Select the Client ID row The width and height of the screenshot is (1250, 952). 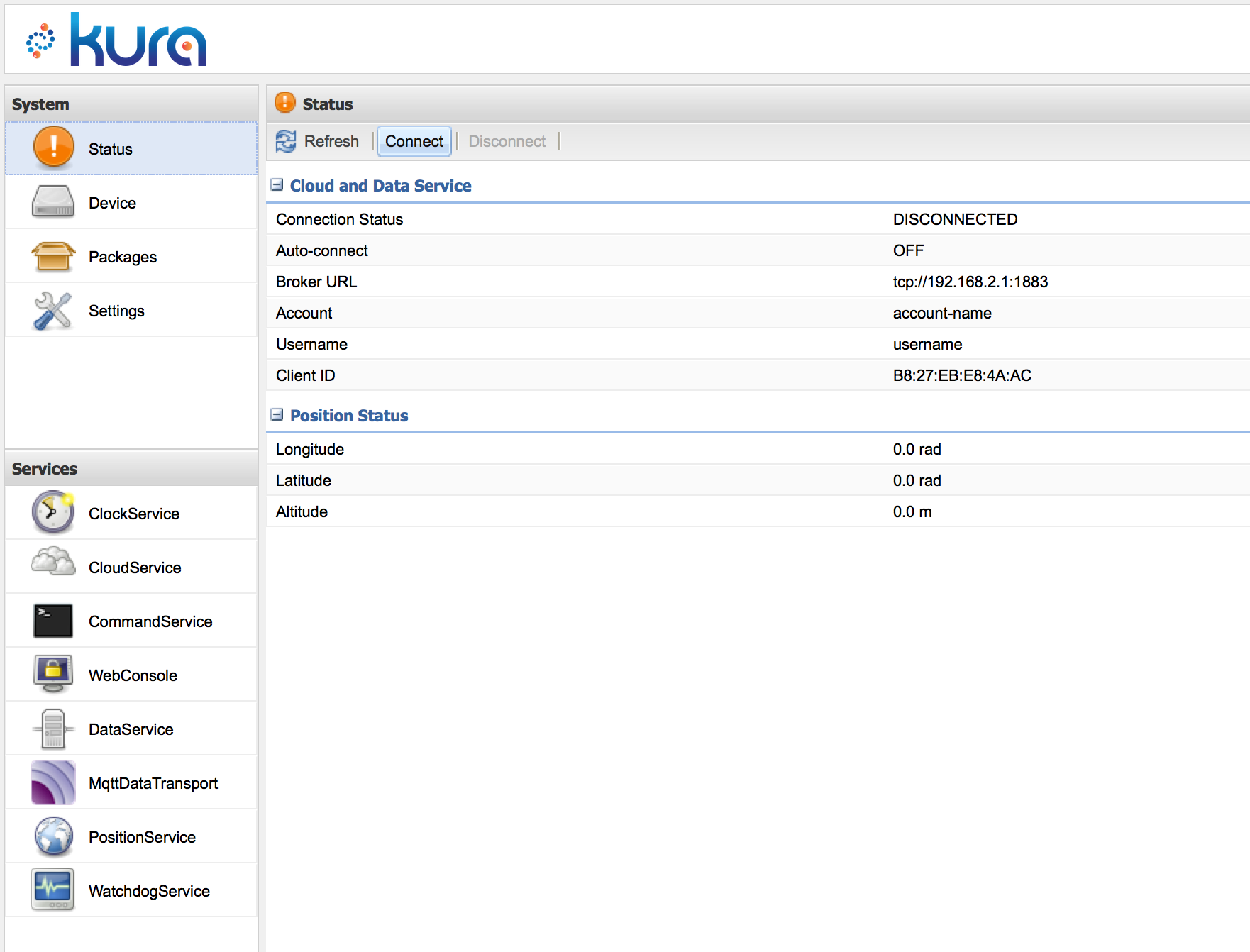click(x=758, y=375)
